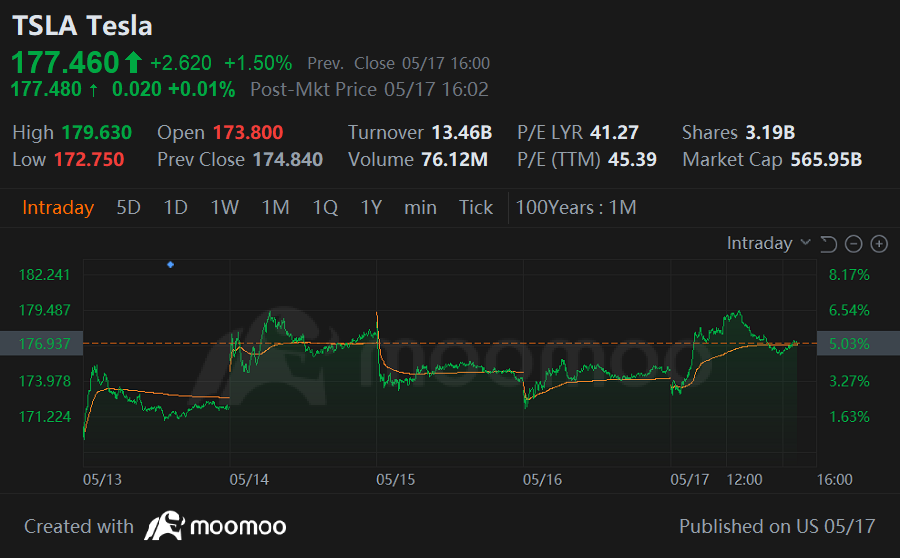This screenshot has width=900, height=558.
Task: Click the blue diamond marker on chart
Action: [170, 265]
